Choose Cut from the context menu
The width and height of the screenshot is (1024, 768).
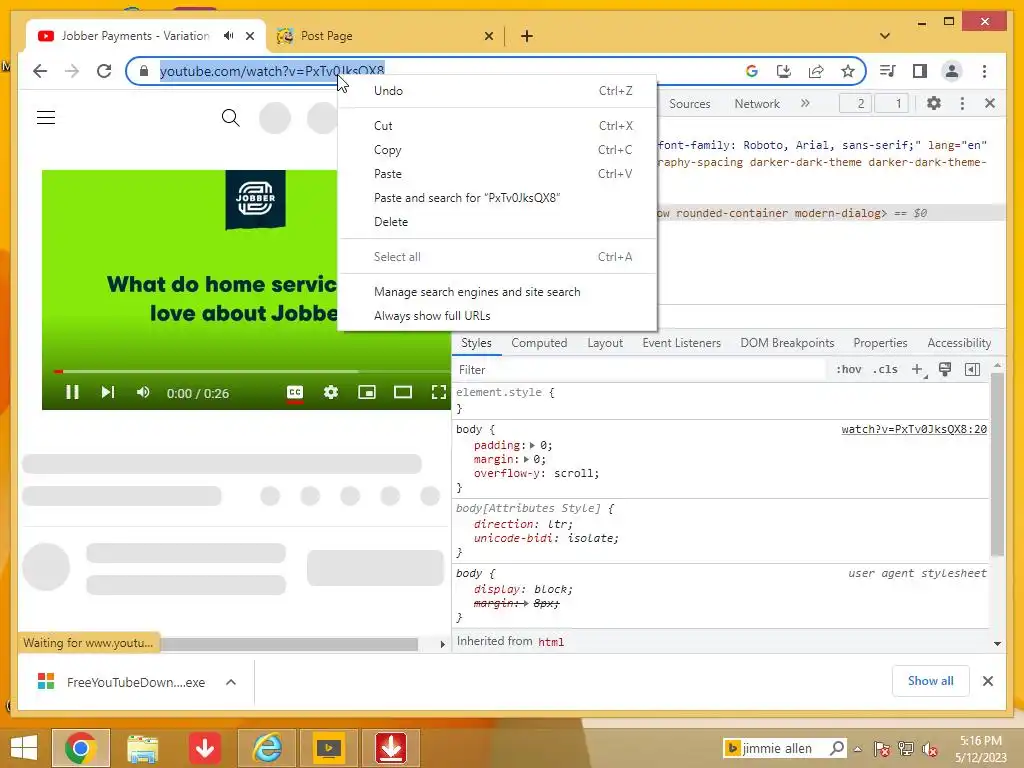[x=497, y=125]
